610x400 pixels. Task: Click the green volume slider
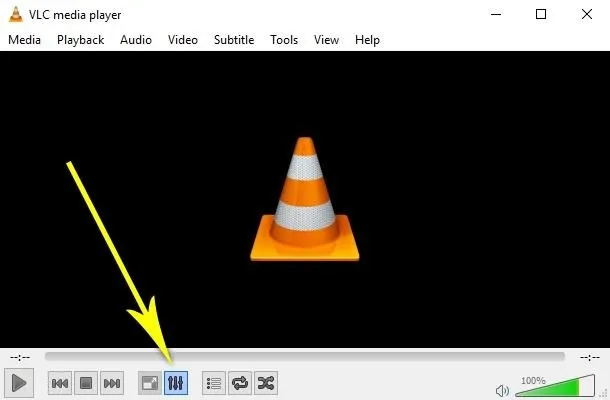point(555,386)
